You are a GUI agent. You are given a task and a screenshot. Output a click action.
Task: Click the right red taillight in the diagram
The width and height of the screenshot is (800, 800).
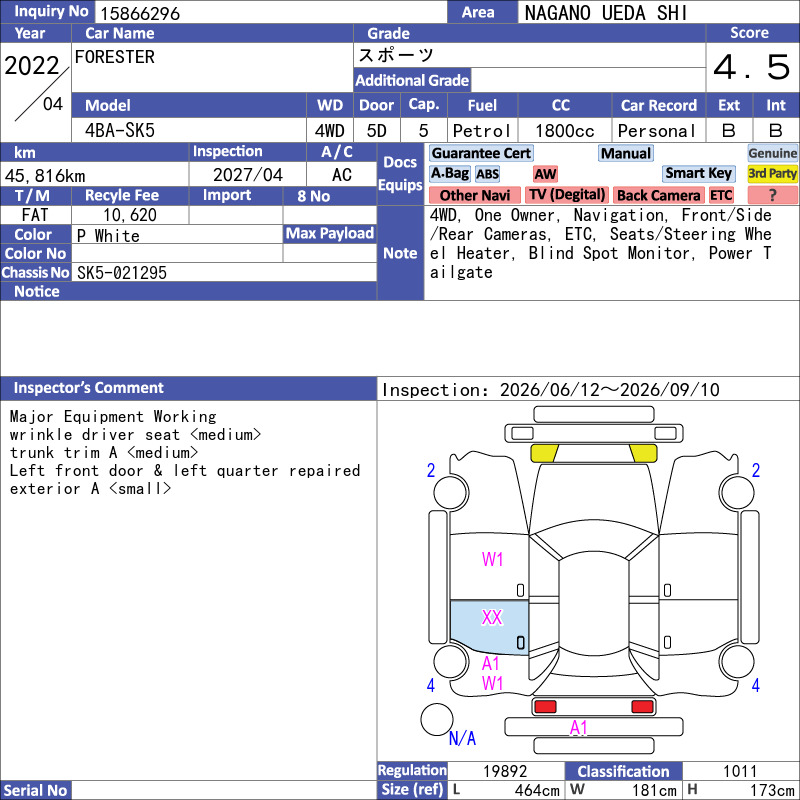coord(642,707)
